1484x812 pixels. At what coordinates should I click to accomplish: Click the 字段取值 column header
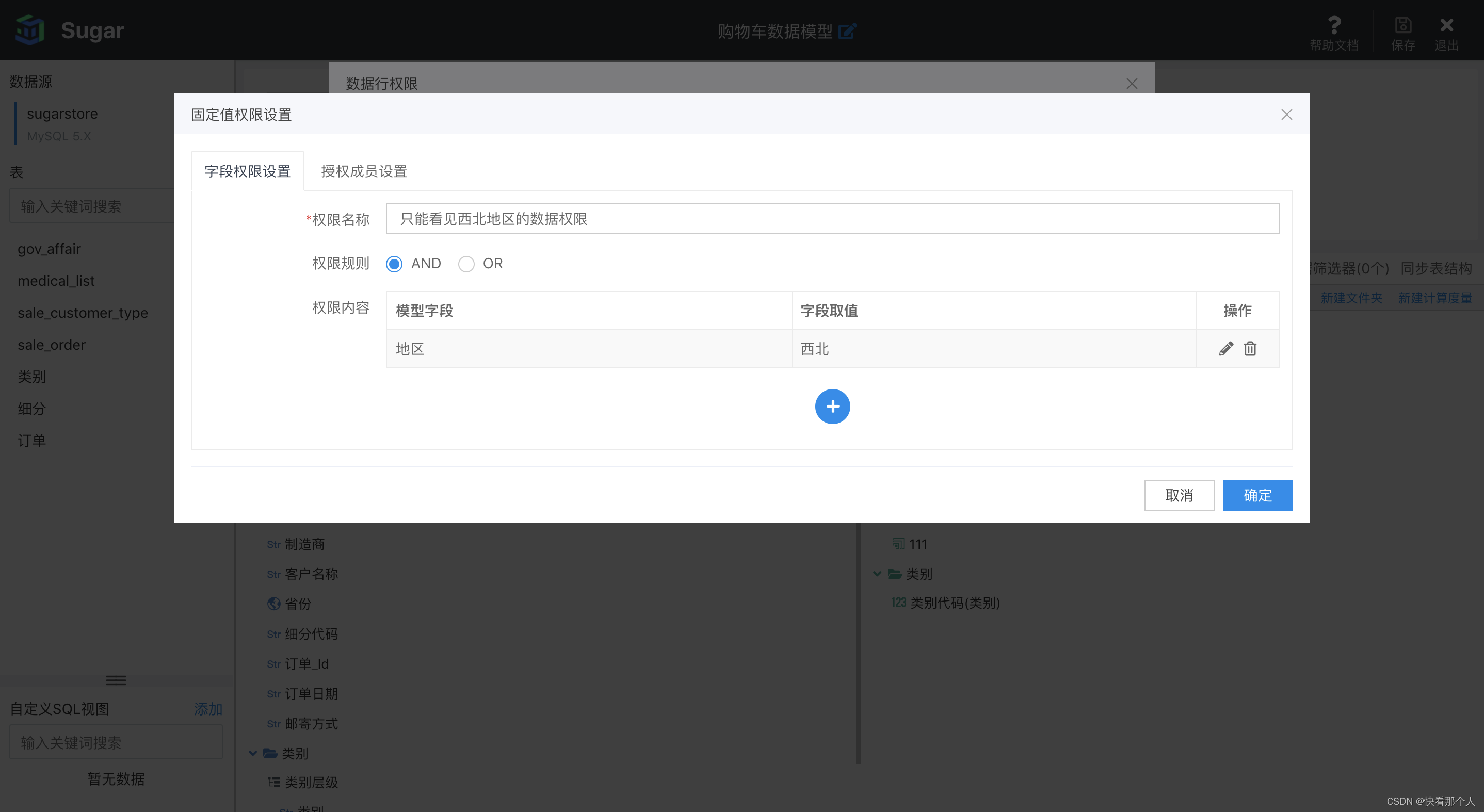[x=994, y=311]
